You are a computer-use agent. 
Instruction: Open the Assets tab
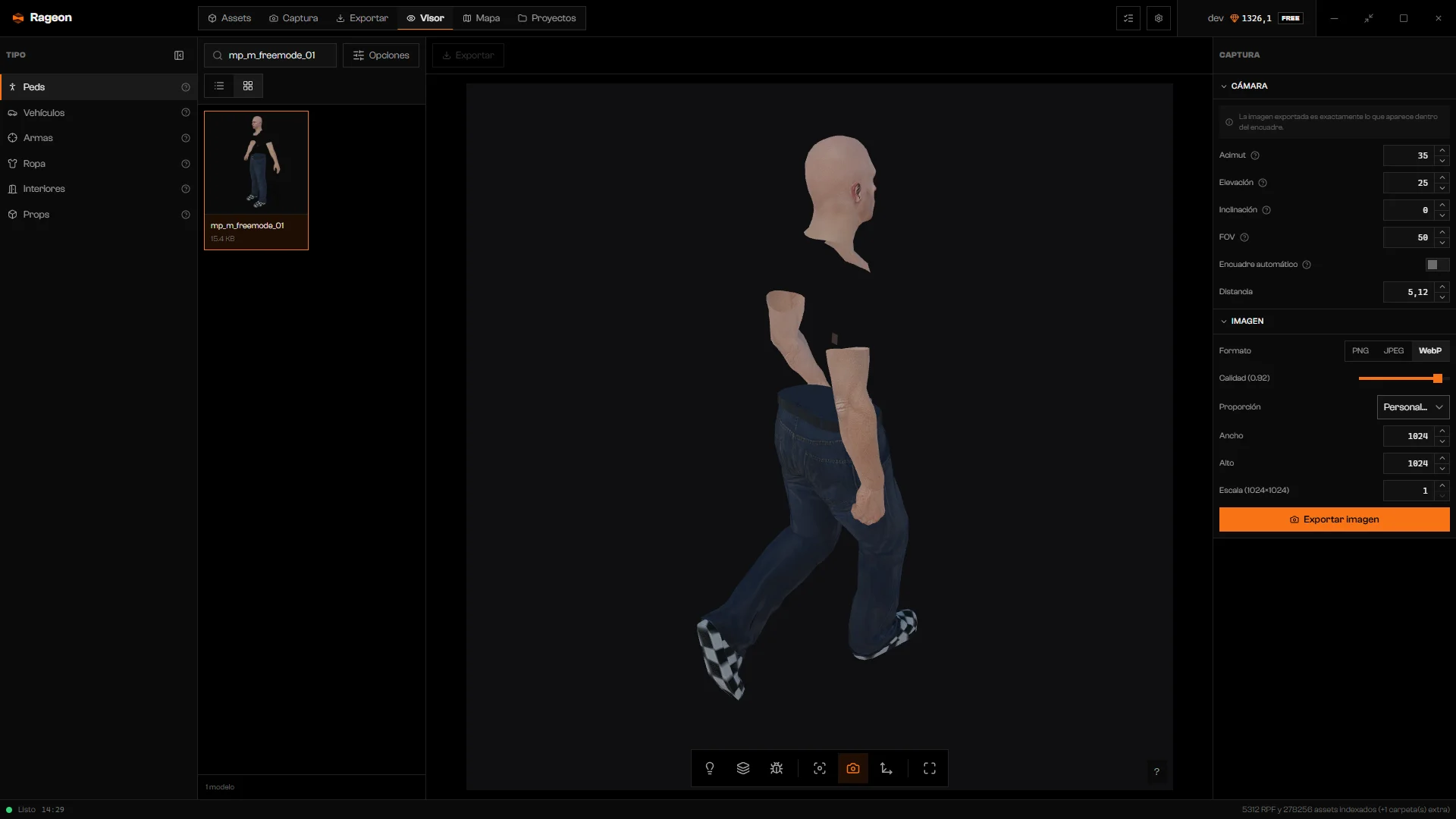click(230, 18)
